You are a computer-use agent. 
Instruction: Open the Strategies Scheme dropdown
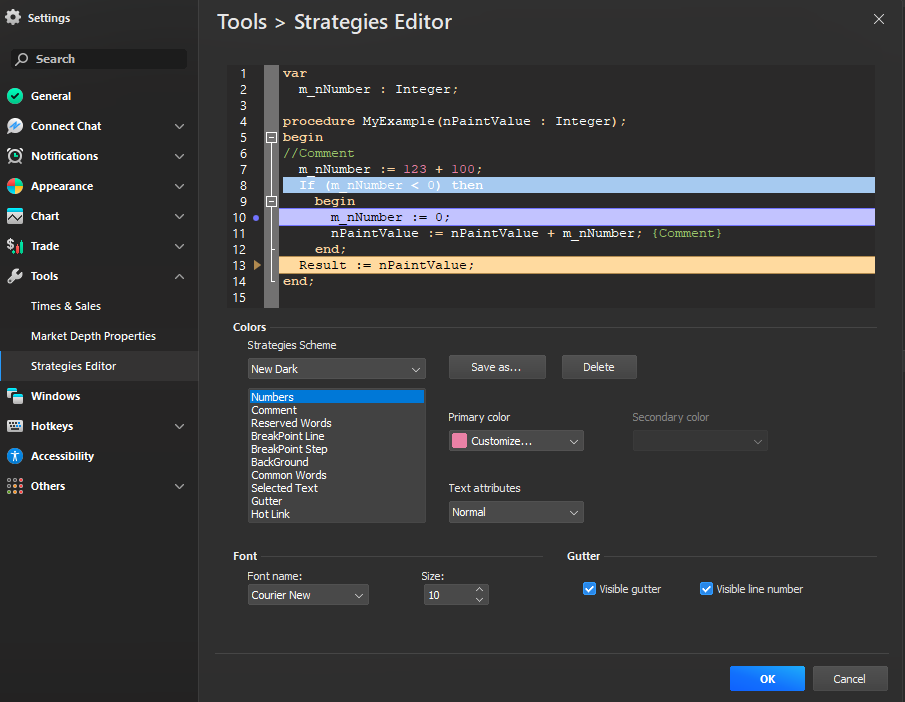[336, 369]
